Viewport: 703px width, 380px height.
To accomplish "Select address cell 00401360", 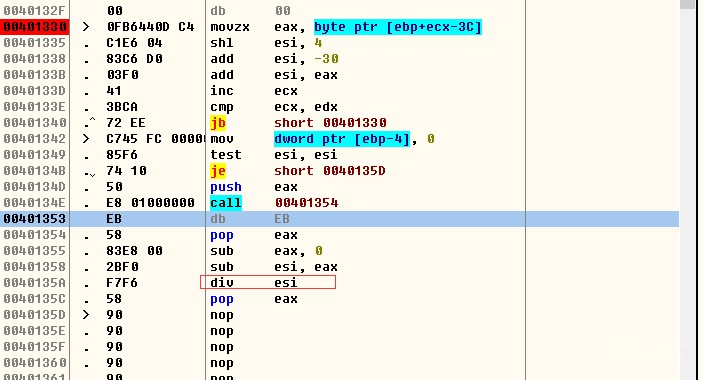I will click(x=35, y=363).
